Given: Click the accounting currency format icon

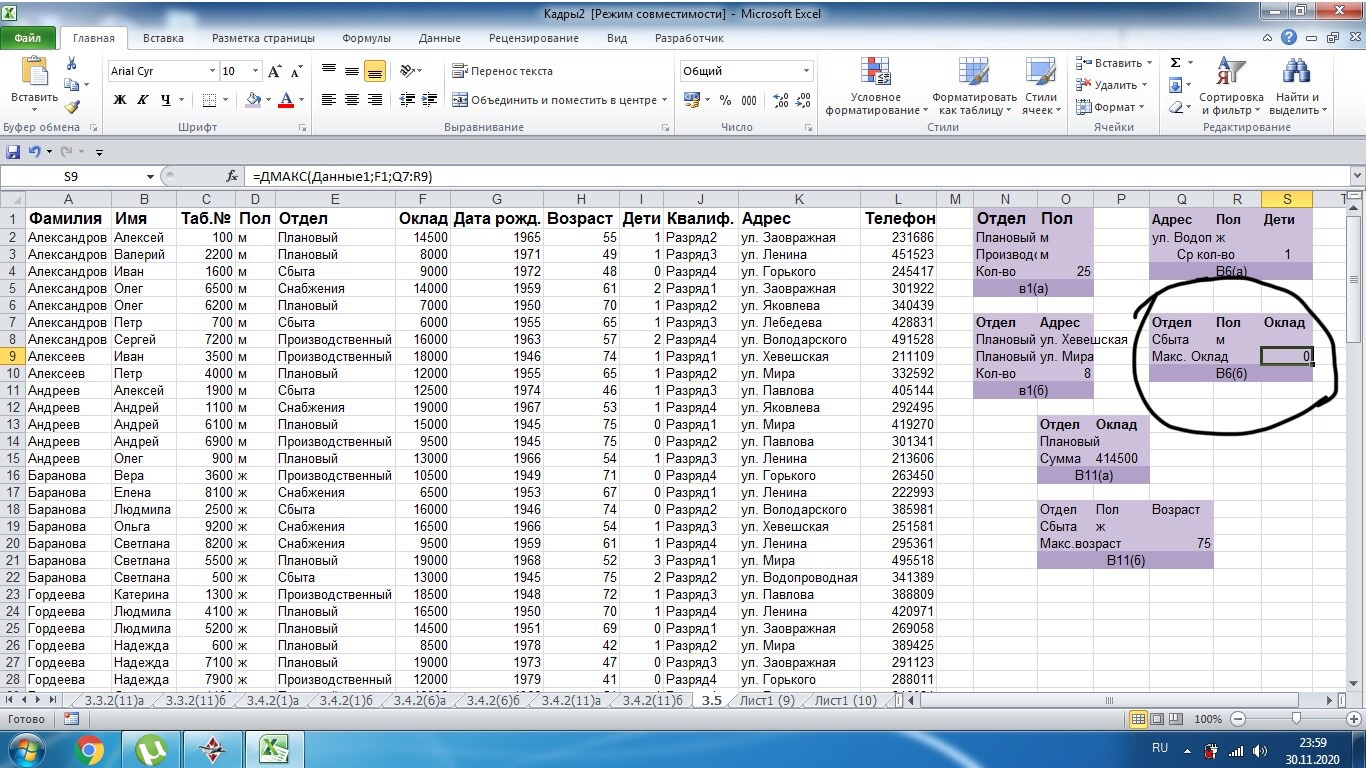Looking at the screenshot, I should tap(691, 100).
